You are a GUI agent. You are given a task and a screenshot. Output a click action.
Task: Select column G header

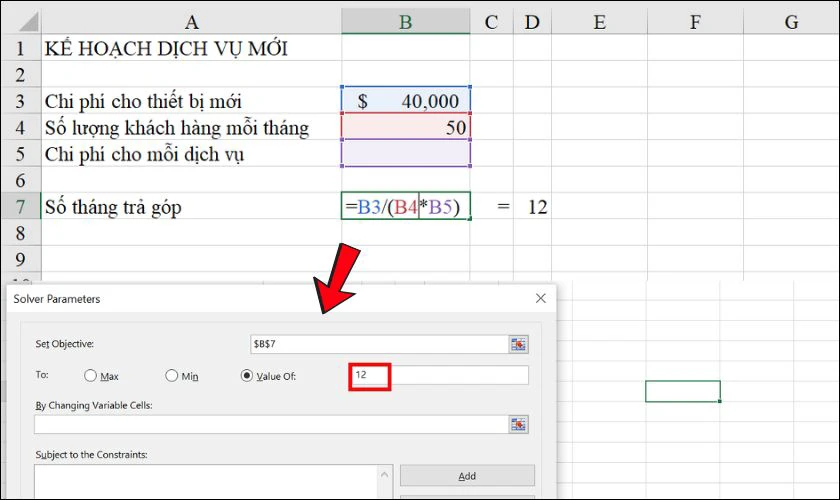(x=791, y=22)
